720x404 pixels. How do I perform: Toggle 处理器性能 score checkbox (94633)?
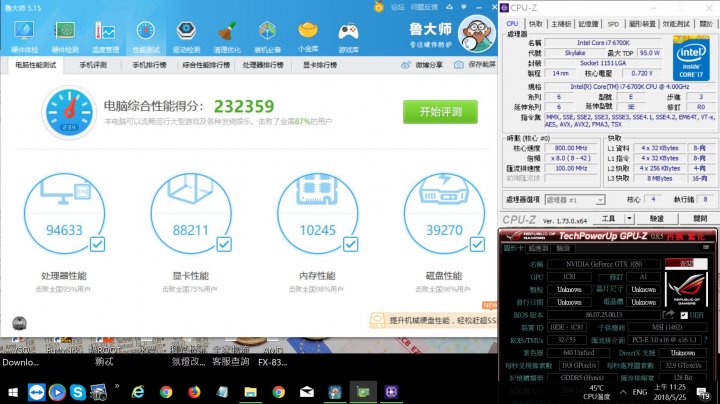click(97, 244)
